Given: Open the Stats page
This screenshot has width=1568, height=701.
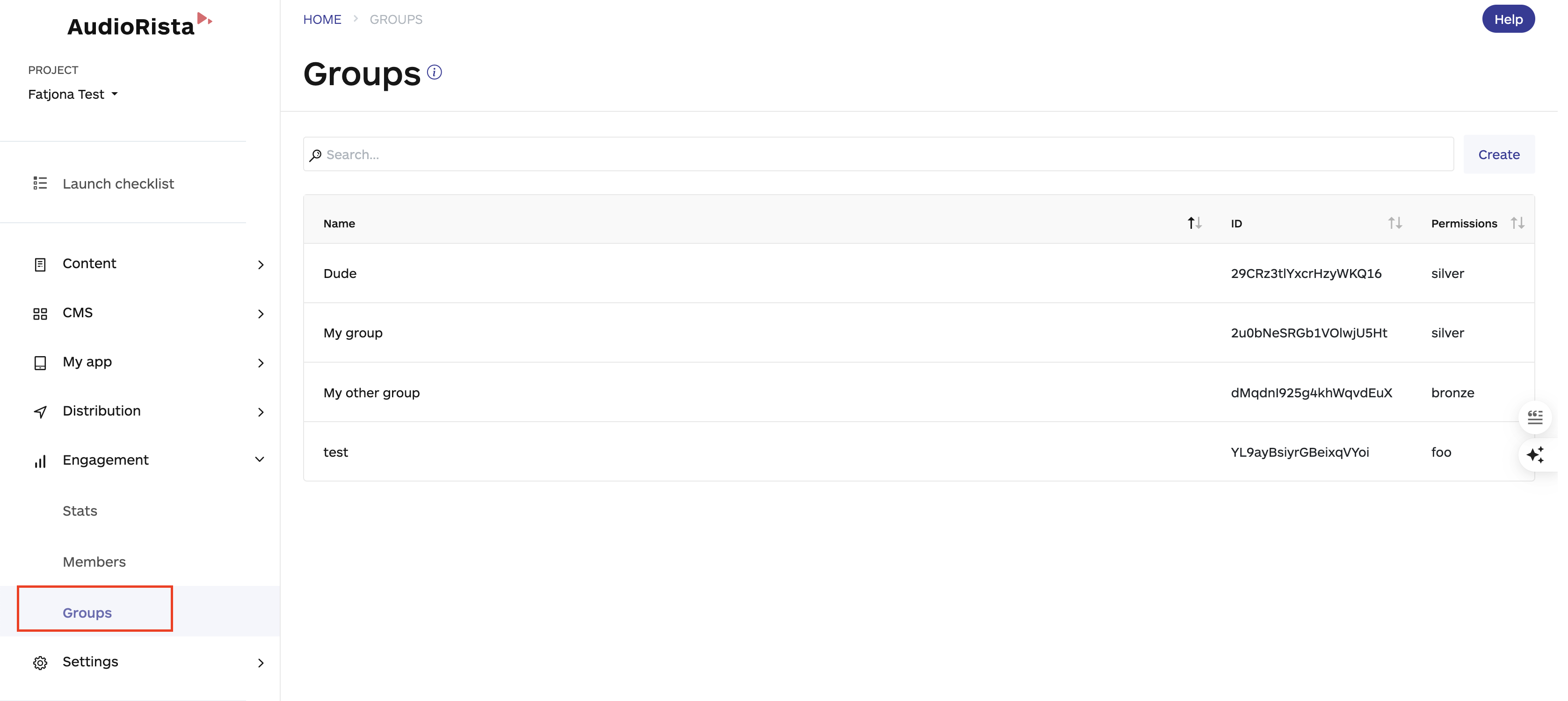Looking at the screenshot, I should (80, 511).
